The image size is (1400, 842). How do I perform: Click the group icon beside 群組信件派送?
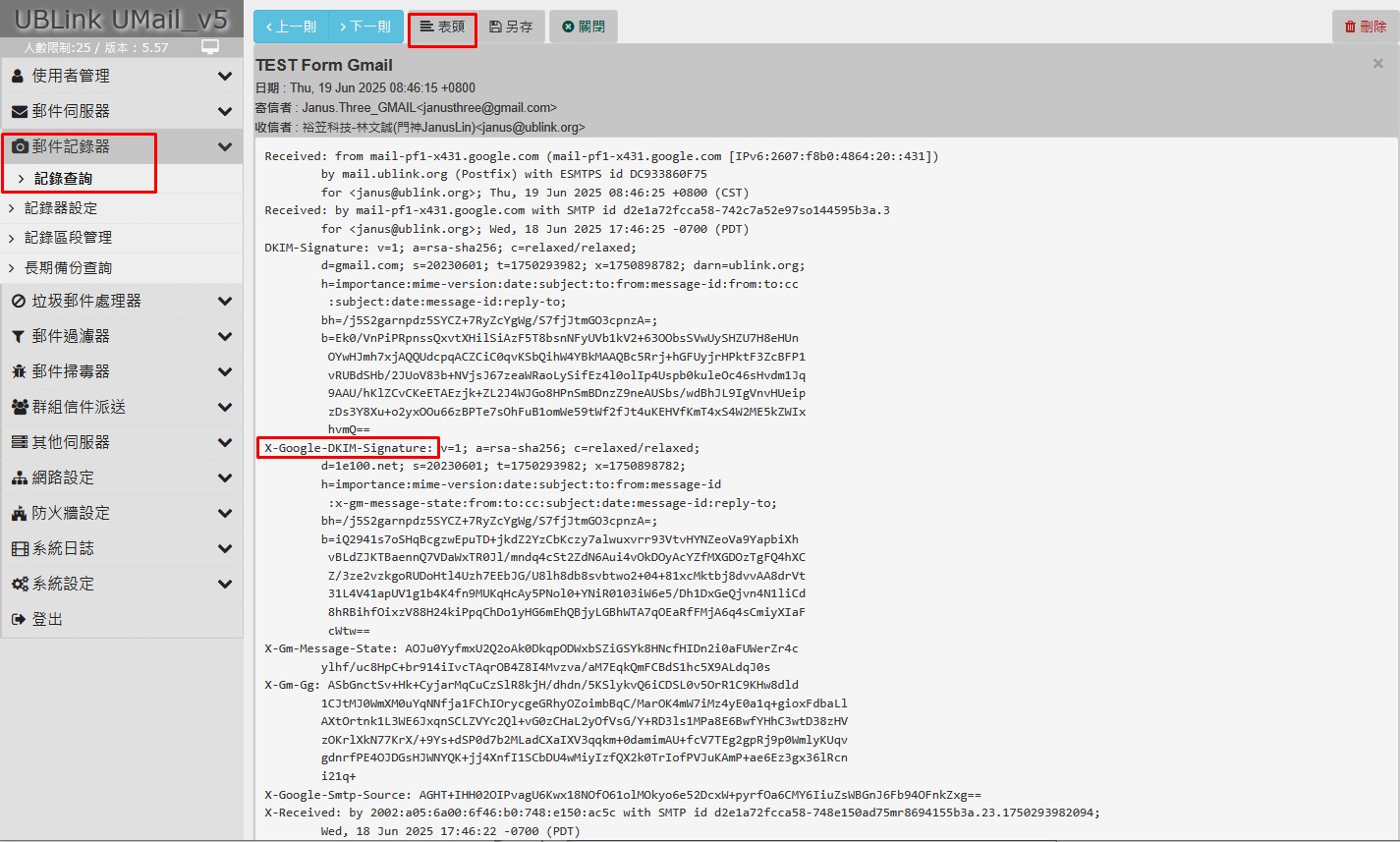click(x=19, y=408)
